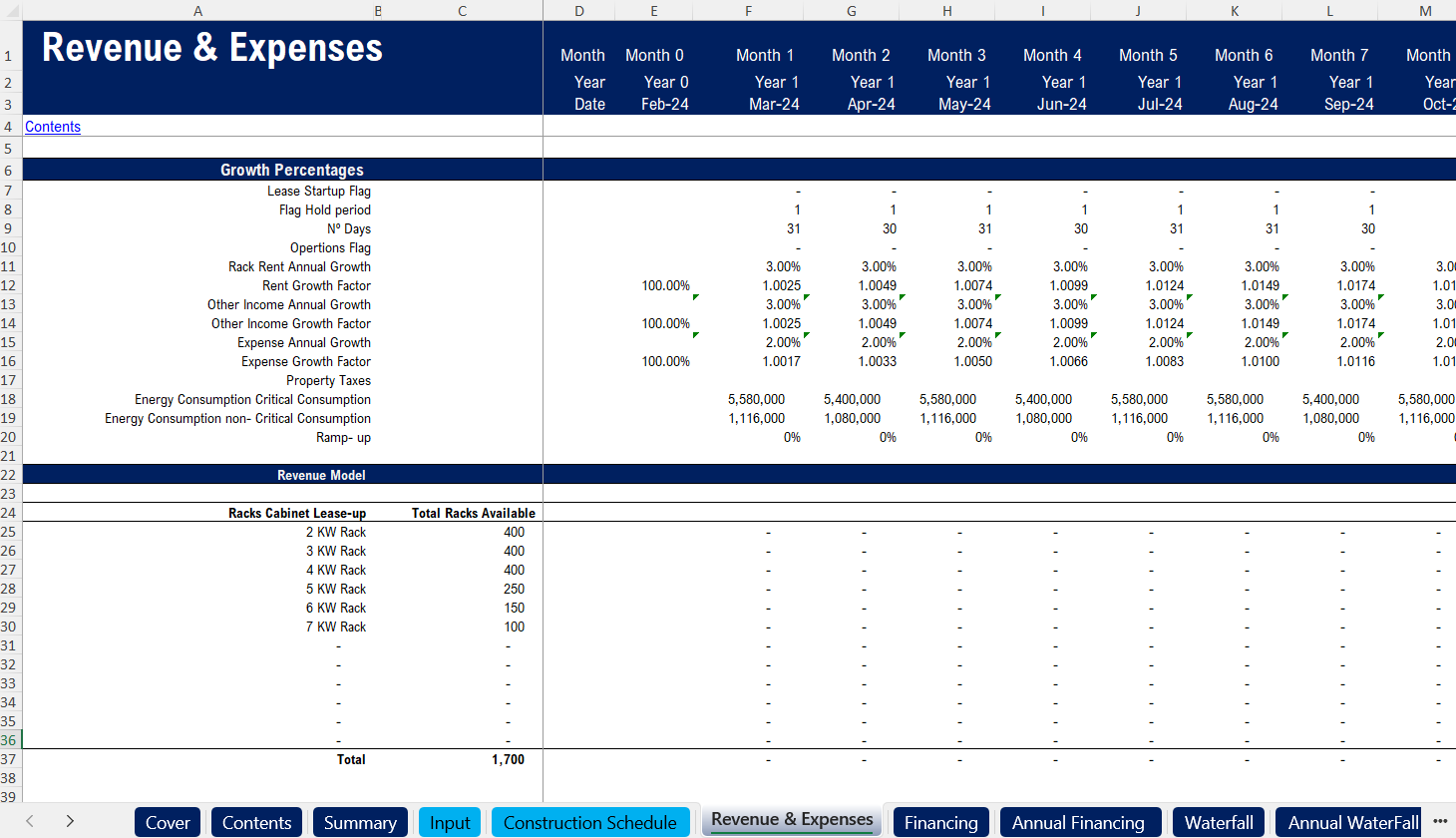The image size is (1456, 838).
Task: Click the Month 0 rent growth factor 100.00% cell
Action: [665, 285]
